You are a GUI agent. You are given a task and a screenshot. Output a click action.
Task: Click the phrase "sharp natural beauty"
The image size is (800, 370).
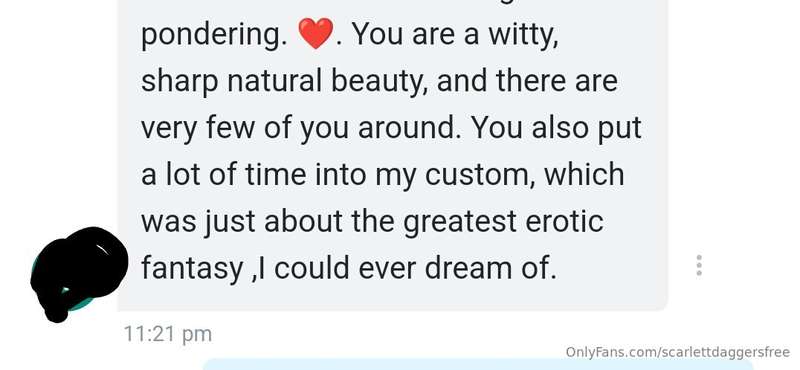click(x=285, y=82)
